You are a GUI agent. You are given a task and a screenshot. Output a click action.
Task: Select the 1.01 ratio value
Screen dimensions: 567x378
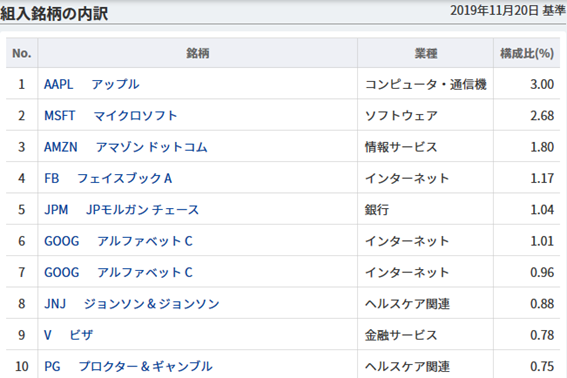[x=542, y=241]
